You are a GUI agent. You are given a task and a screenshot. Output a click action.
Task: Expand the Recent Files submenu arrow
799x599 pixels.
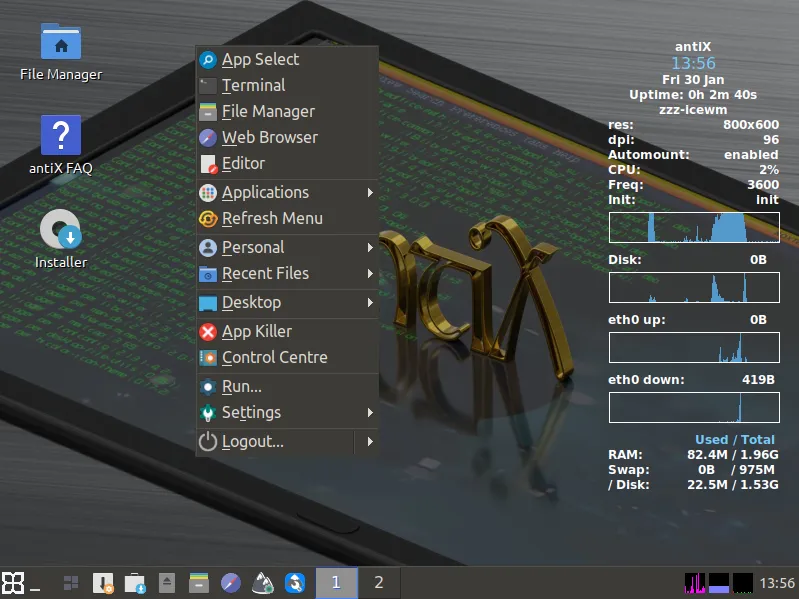pyautogui.click(x=370, y=274)
